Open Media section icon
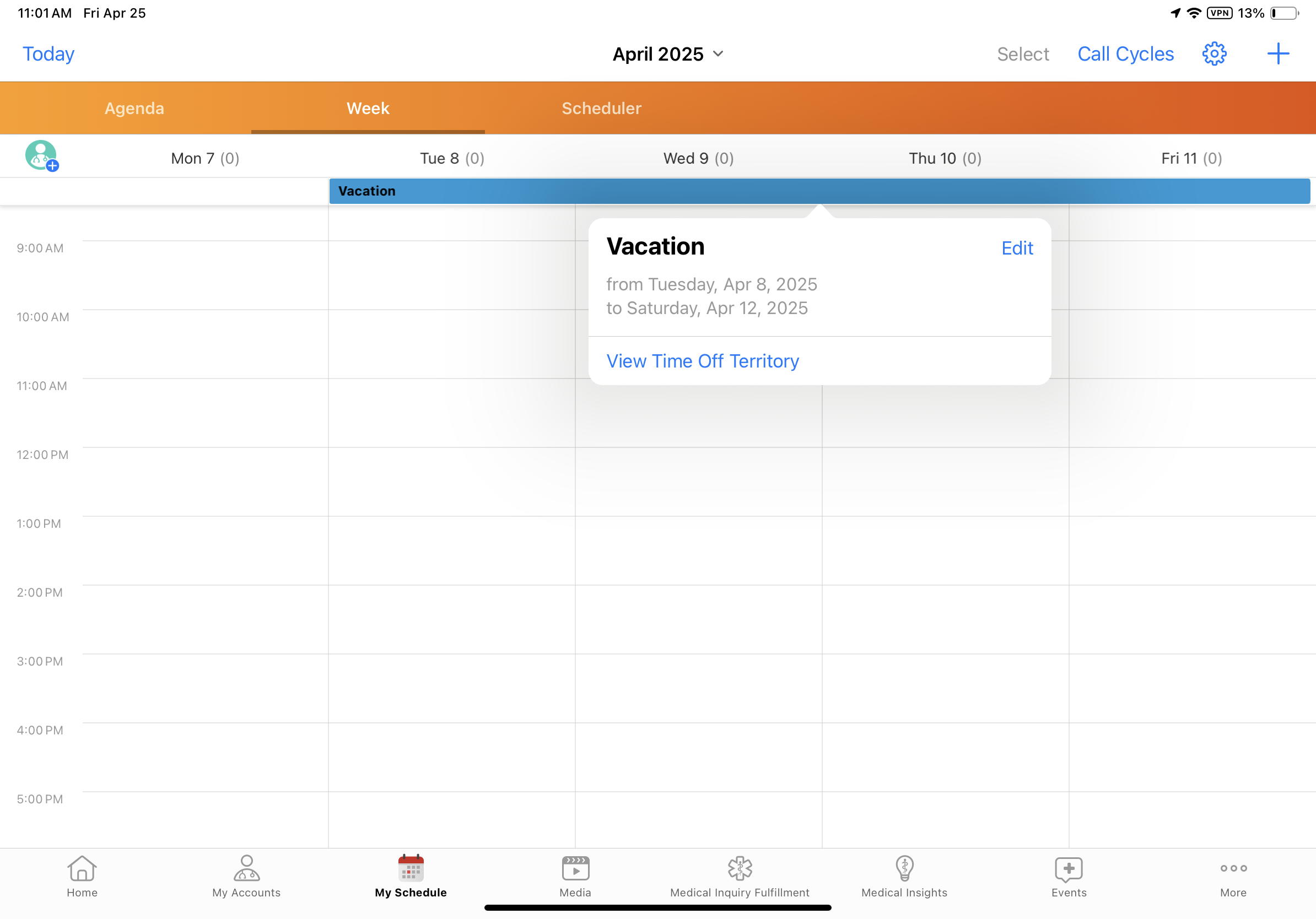This screenshot has width=1316, height=919. (x=575, y=875)
